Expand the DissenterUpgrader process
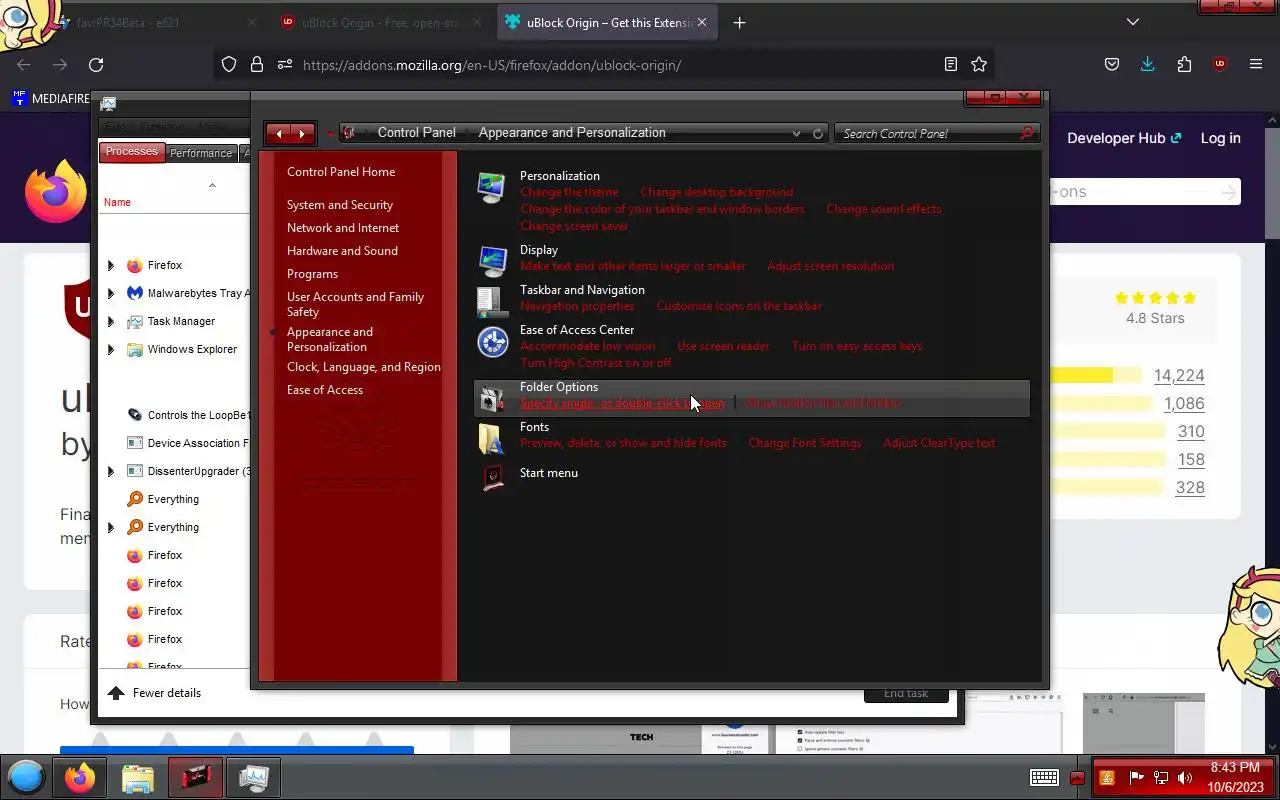This screenshot has height=800, width=1280. pyautogui.click(x=111, y=471)
